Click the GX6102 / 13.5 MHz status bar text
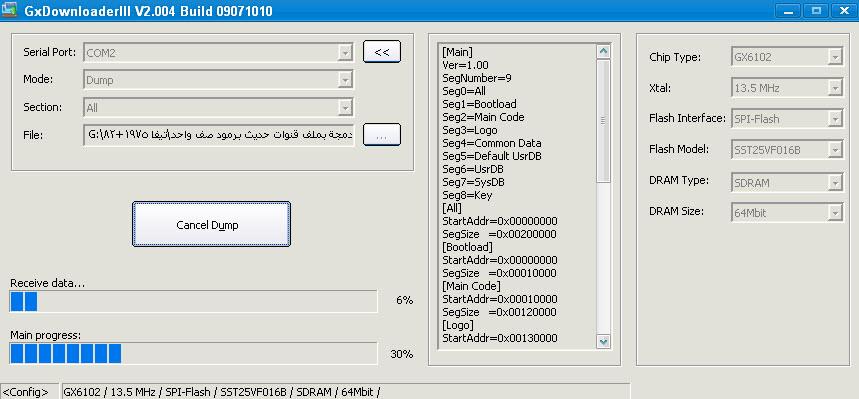 [x=222, y=392]
